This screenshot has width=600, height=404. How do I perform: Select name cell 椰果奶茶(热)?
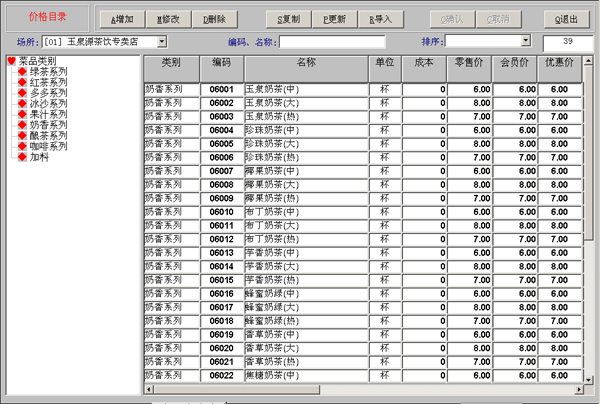(x=306, y=199)
